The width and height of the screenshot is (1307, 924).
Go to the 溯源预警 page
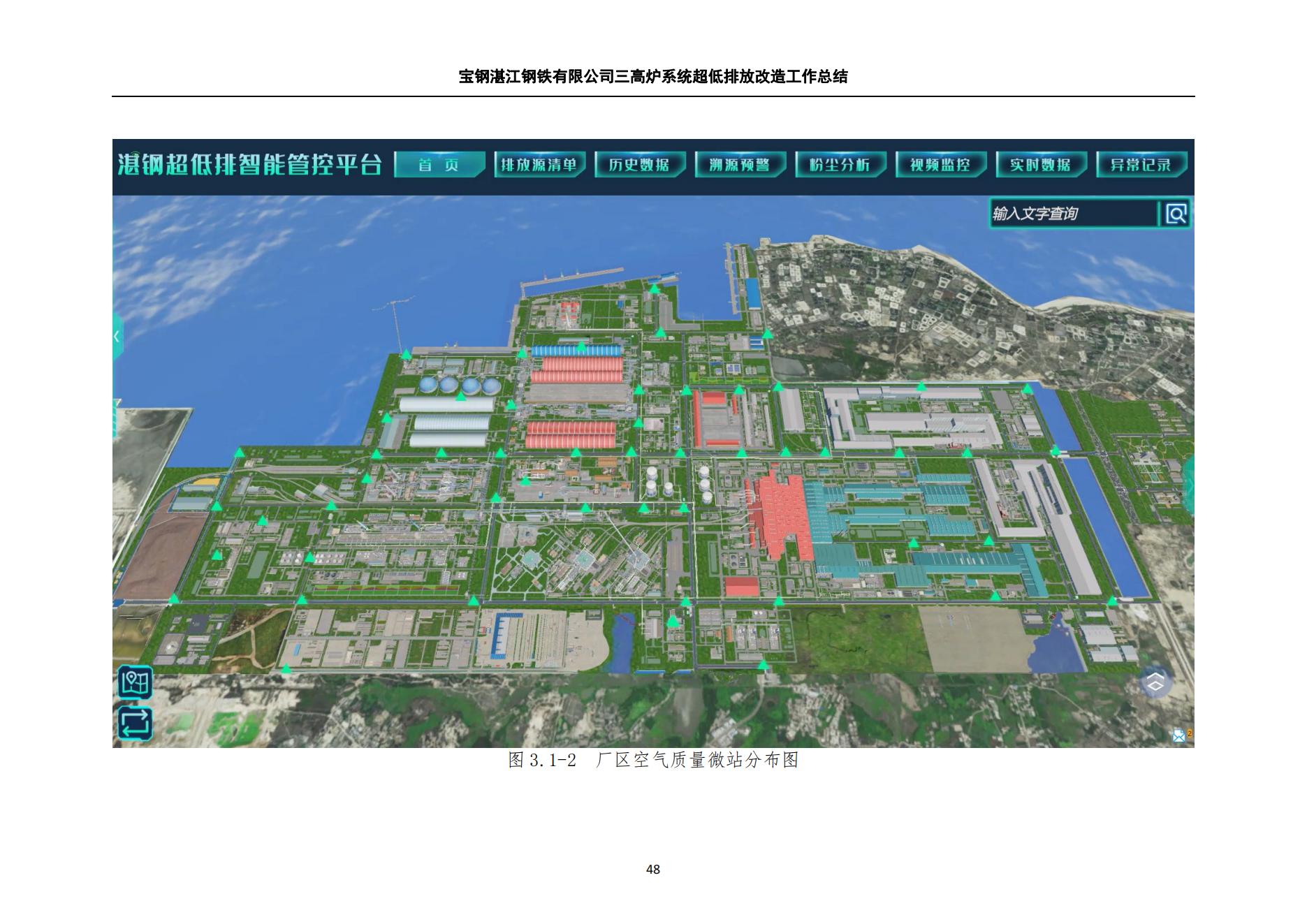740,165
